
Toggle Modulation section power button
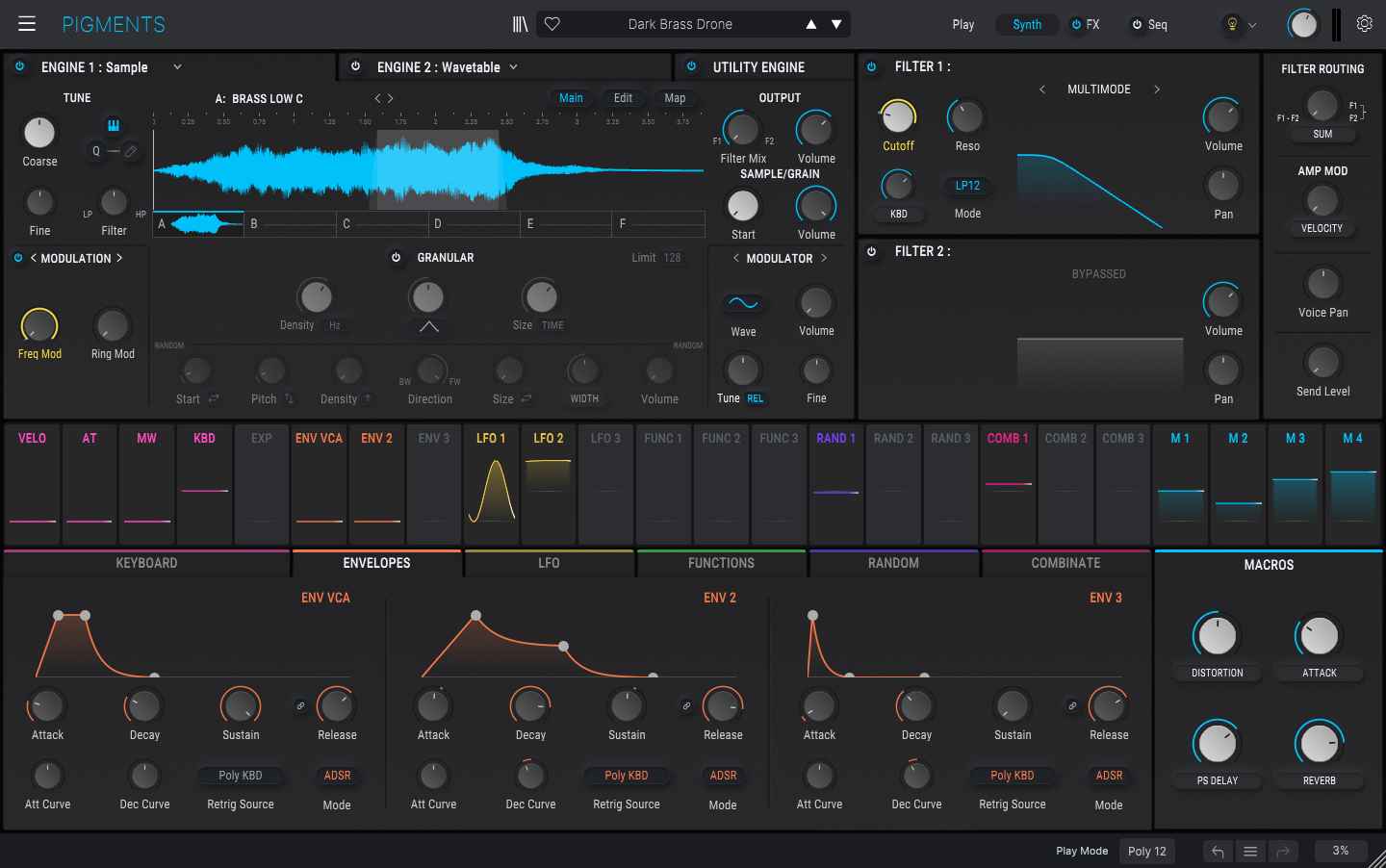[18, 258]
